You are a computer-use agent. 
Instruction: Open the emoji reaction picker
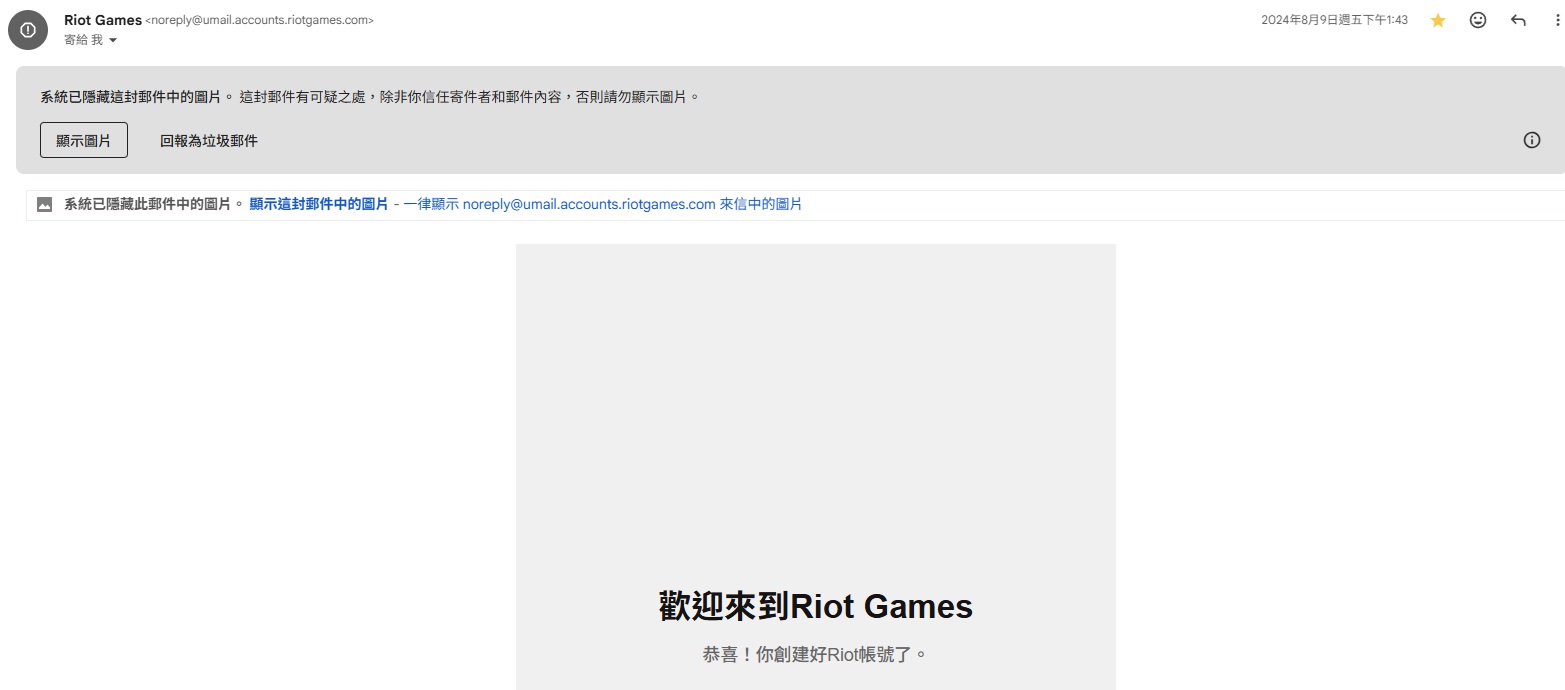[x=1478, y=20]
